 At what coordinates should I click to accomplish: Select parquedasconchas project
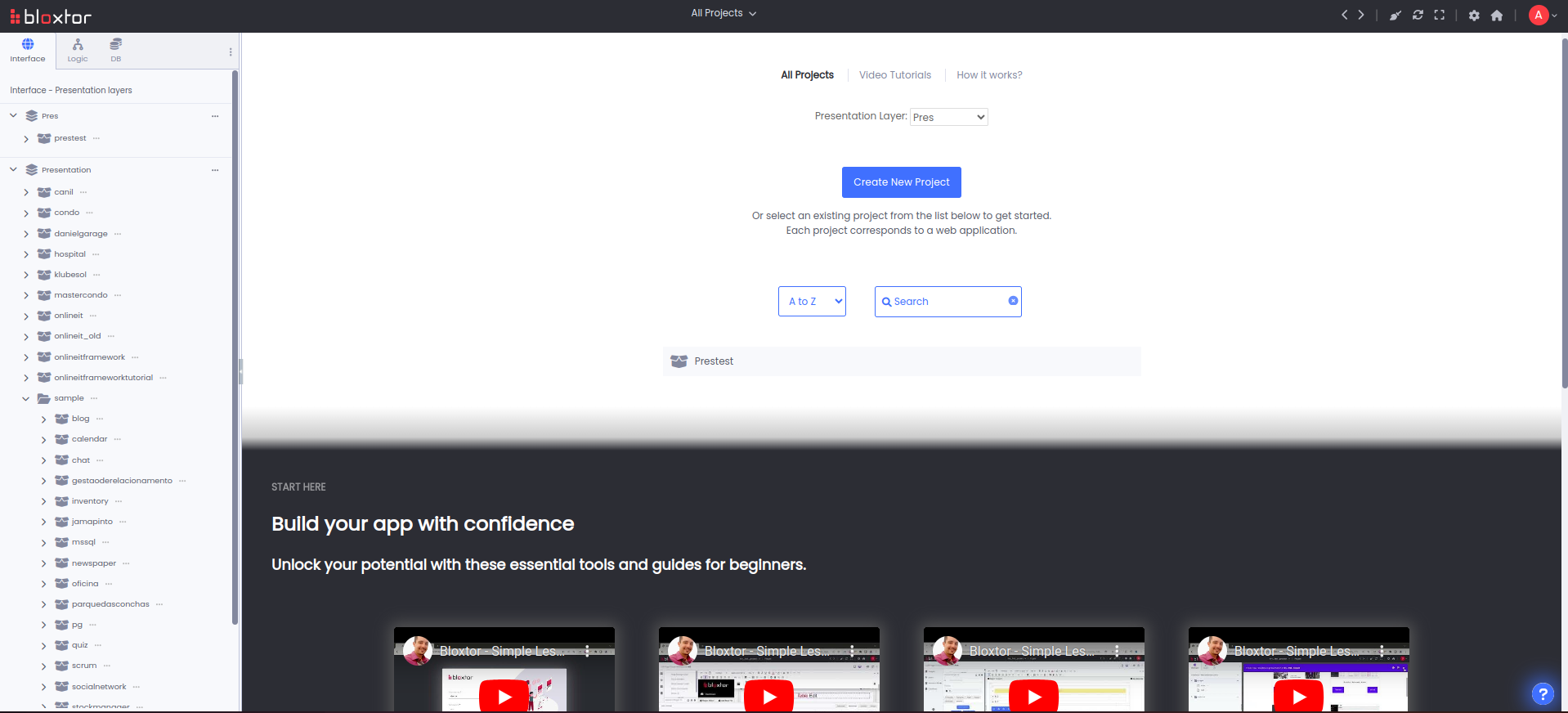click(x=110, y=604)
